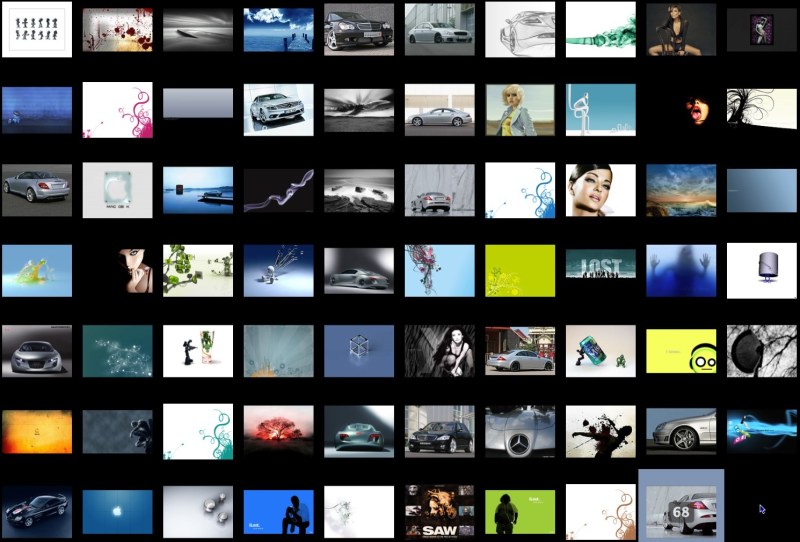Select the red tree sunset wallpaper
800x542 pixels.
coord(279,430)
